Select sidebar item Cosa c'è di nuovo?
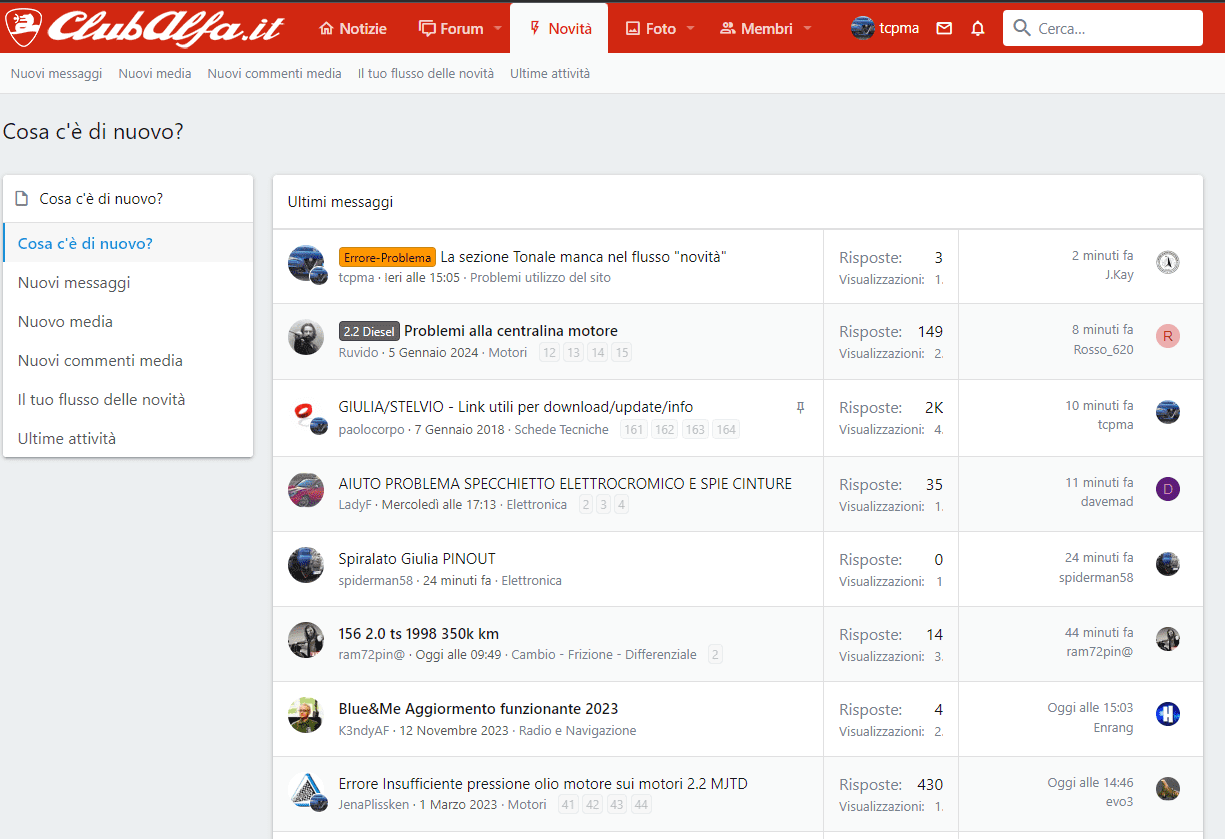The image size is (1225, 839). point(128,243)
